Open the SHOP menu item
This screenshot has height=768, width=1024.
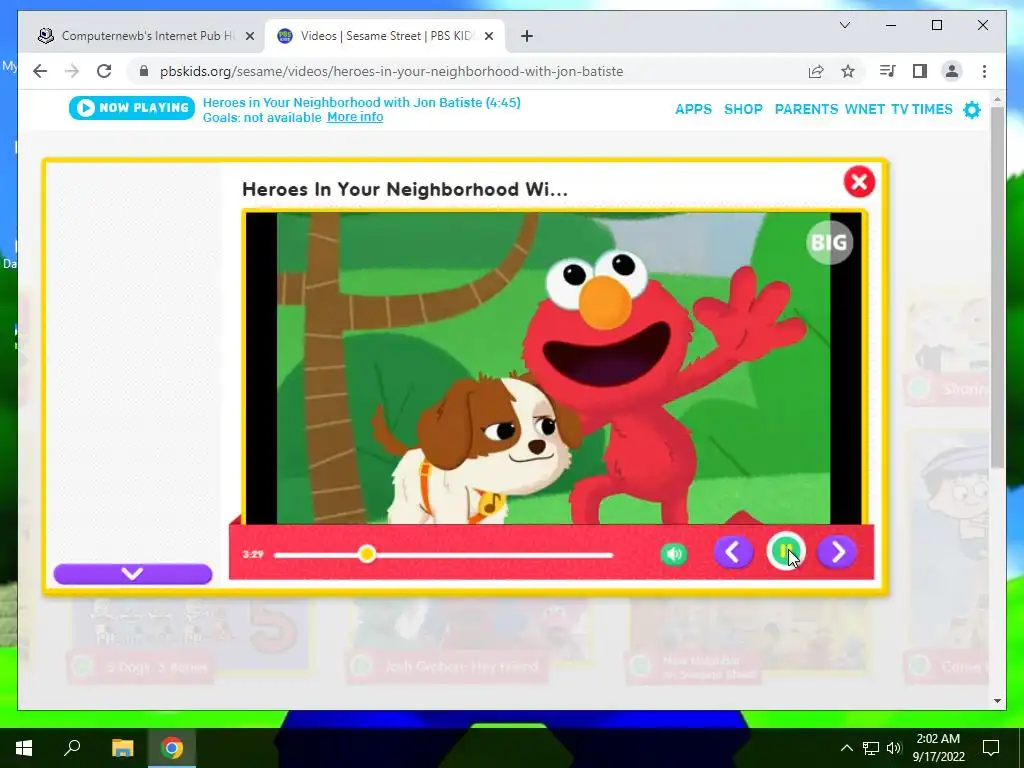point(743,109)
